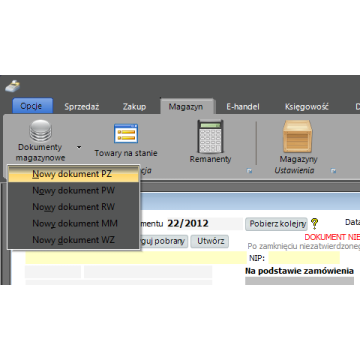Select Nowy dokument PW menu entry

[73, 190]
